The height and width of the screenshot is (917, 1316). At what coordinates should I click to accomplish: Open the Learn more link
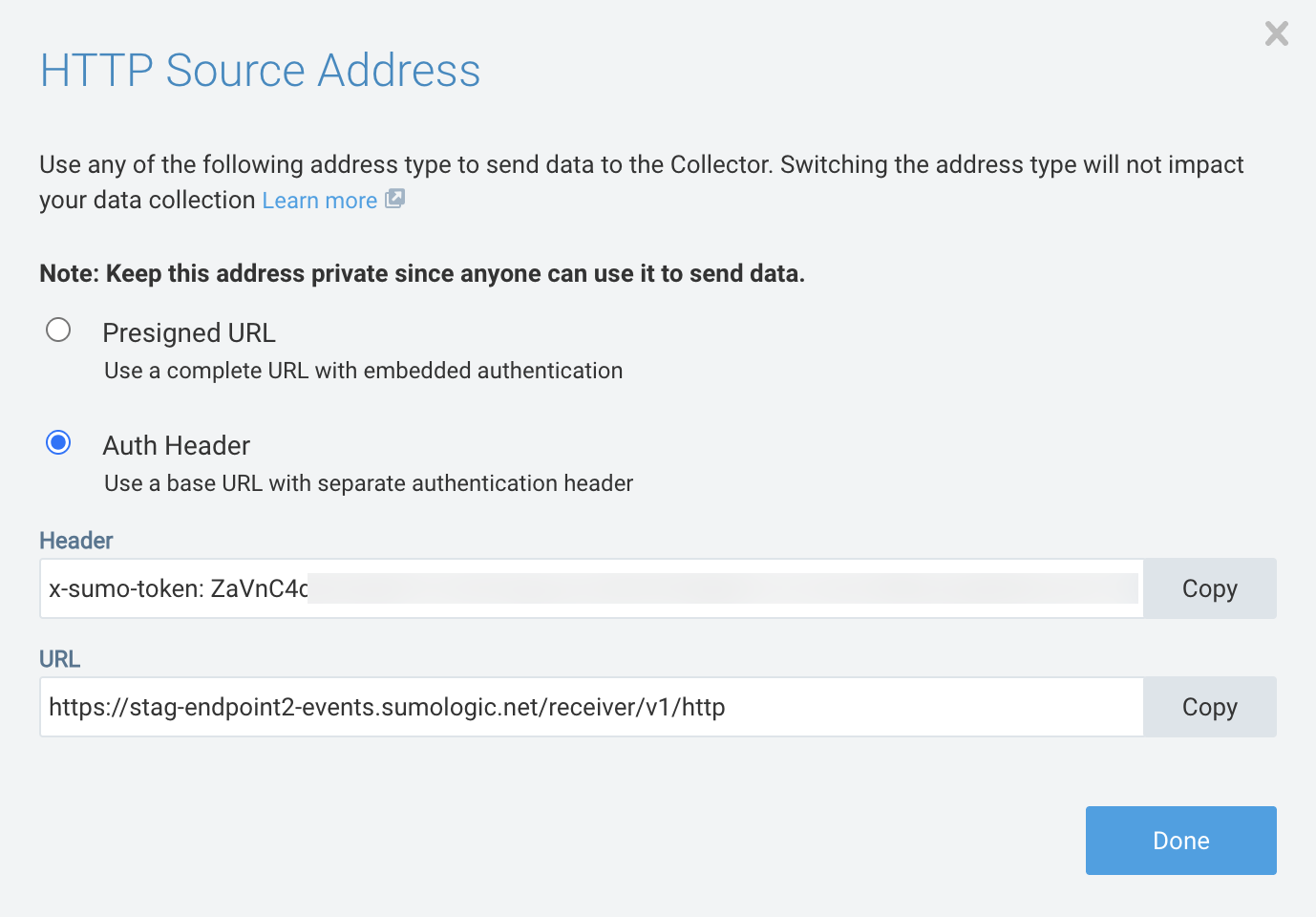coord(319,201)
